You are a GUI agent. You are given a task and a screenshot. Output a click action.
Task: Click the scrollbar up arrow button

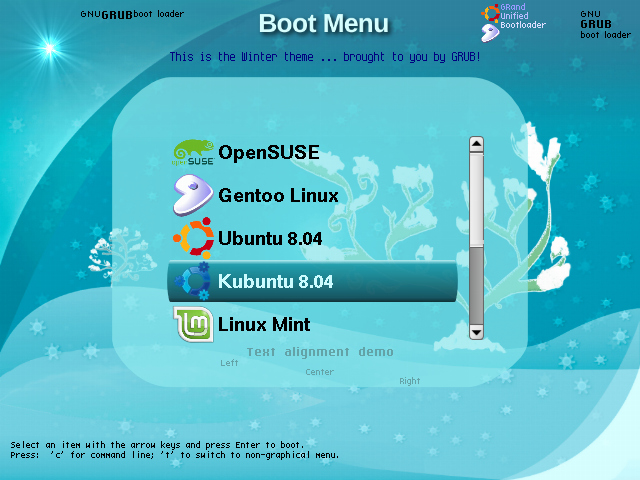click(476, 144)
